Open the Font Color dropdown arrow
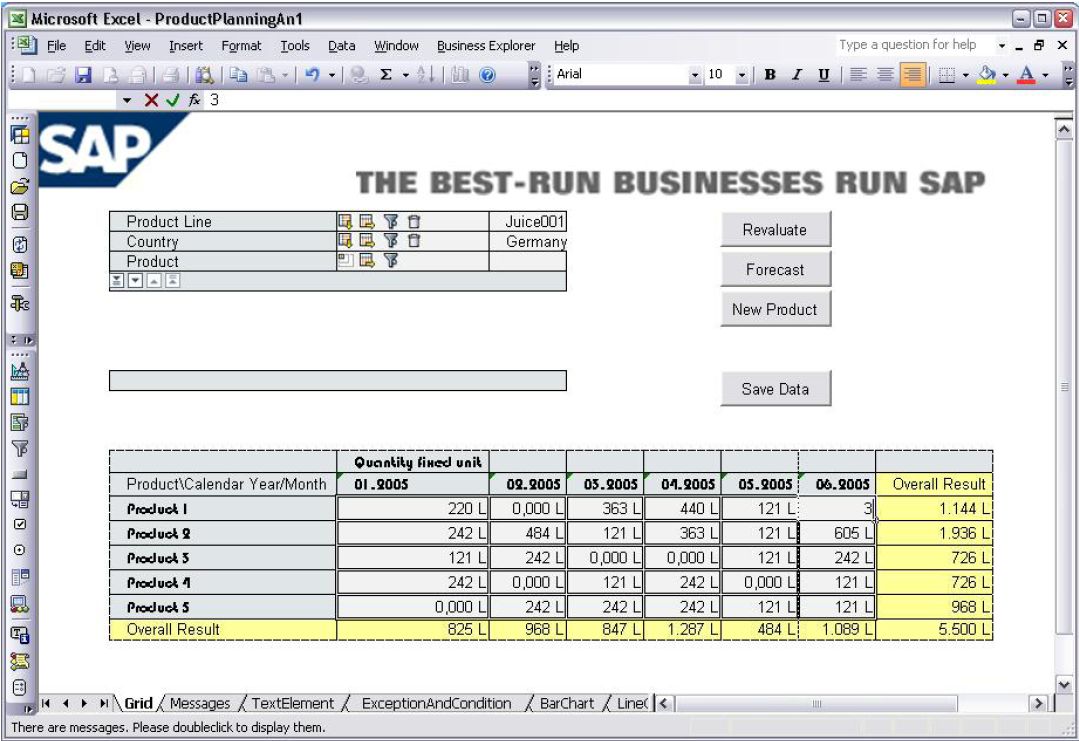 1045,75
